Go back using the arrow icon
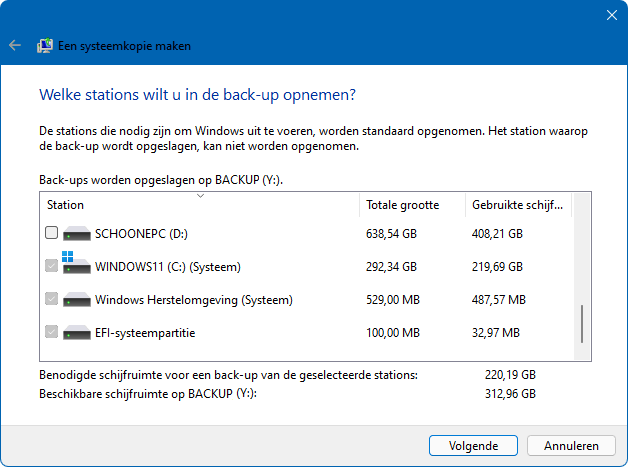This screenshot has height=467, width=628. 15,46
